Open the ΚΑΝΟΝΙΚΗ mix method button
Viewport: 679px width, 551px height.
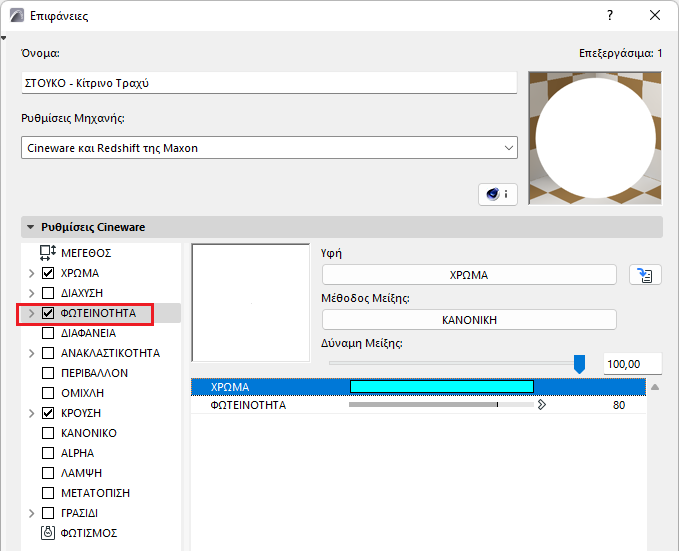tap(469, 320)
